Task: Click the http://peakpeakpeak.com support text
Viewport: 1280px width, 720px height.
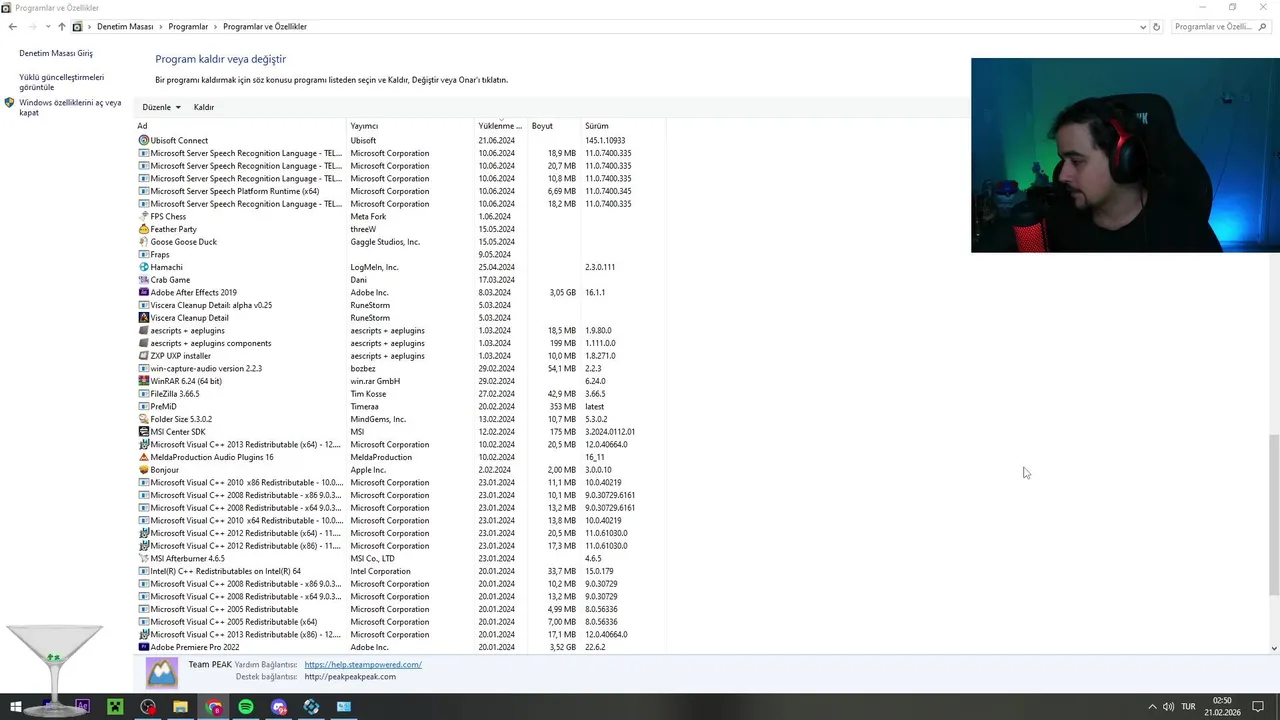Action: click(x=350, y=677)
